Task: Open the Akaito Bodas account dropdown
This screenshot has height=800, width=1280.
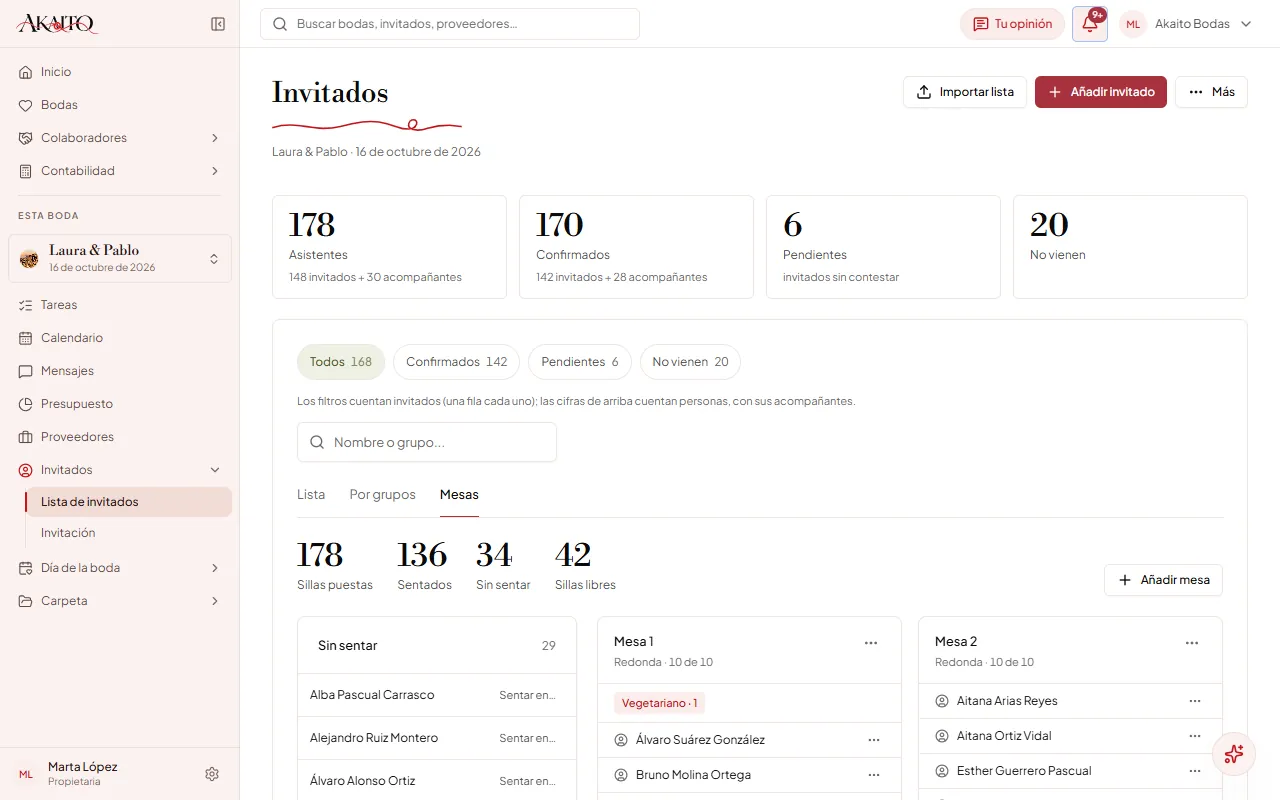Action: point(1187,24)
